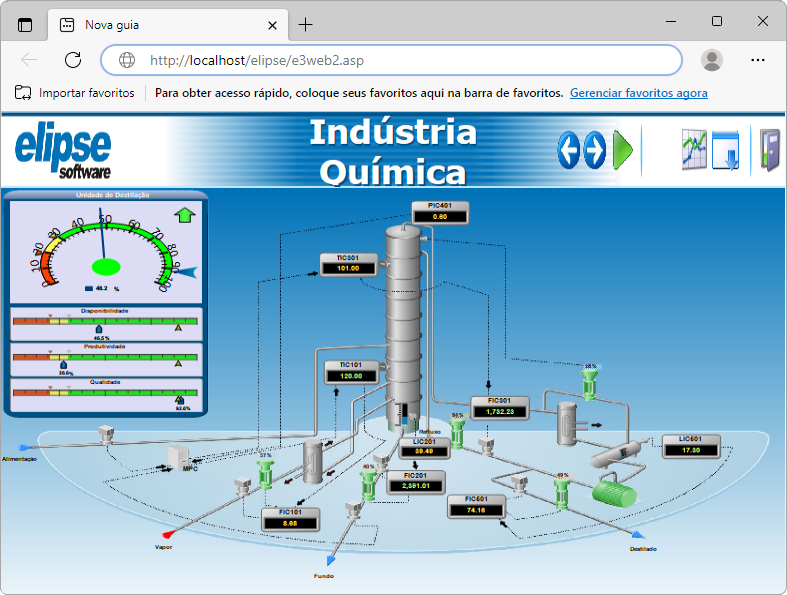Click the 'Unidade de Destilação' panel title
This screenshot has width=787, height=595.
[112, 195]
